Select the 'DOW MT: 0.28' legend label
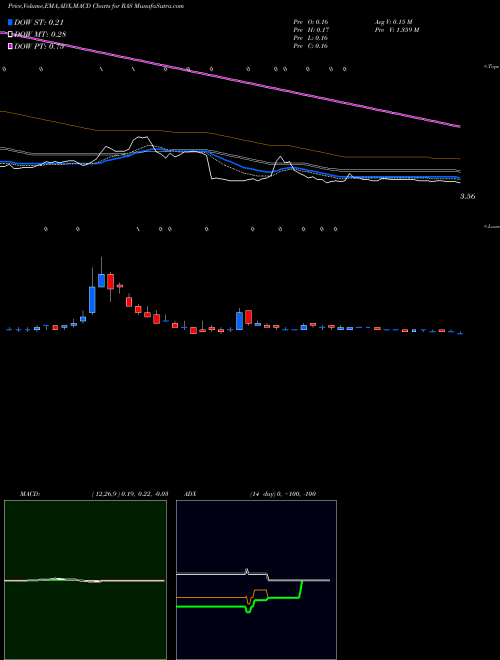This screenshot has width=500, height=660. click(40, 35)
